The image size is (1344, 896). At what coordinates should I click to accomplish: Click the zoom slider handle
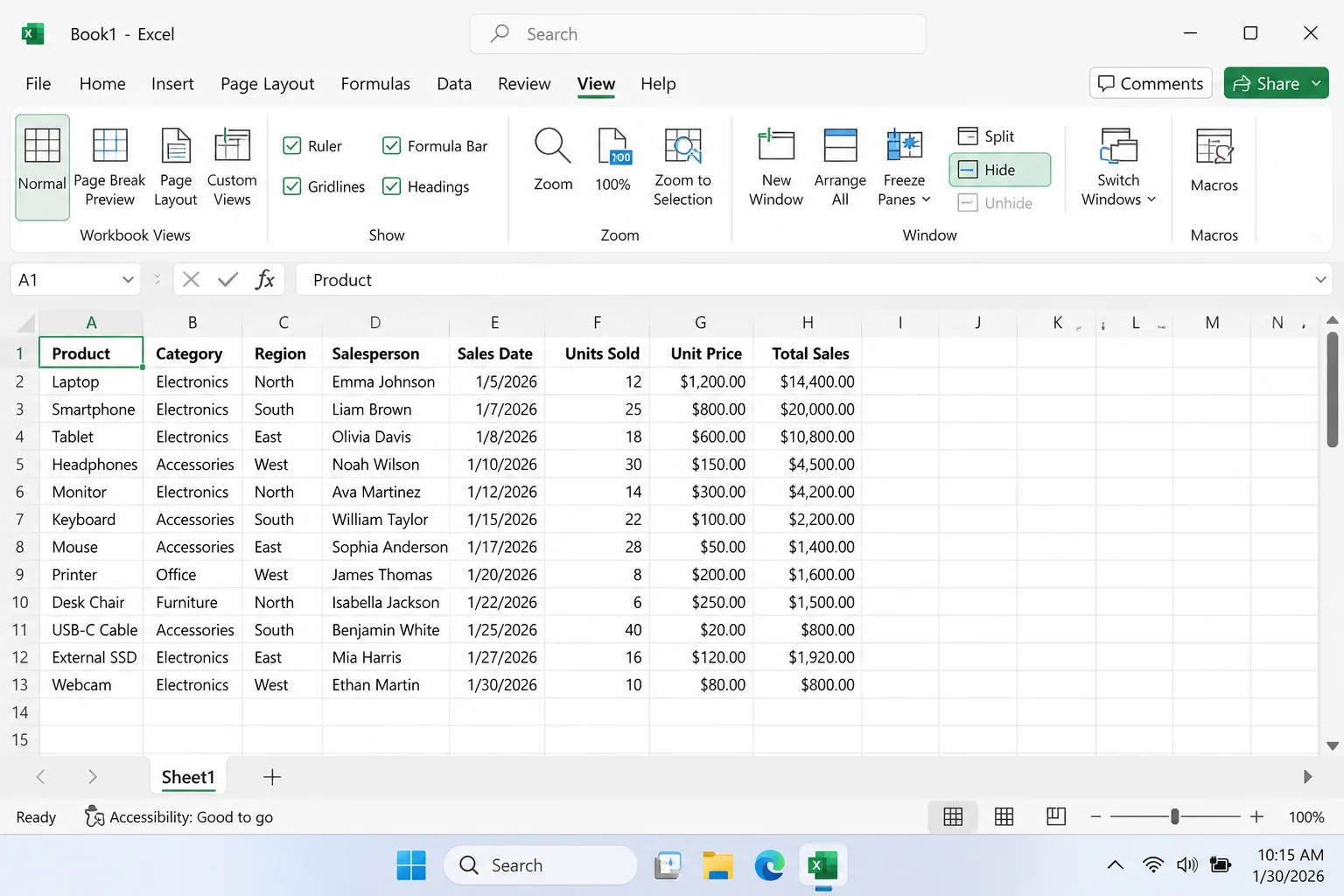point(1175,816)
